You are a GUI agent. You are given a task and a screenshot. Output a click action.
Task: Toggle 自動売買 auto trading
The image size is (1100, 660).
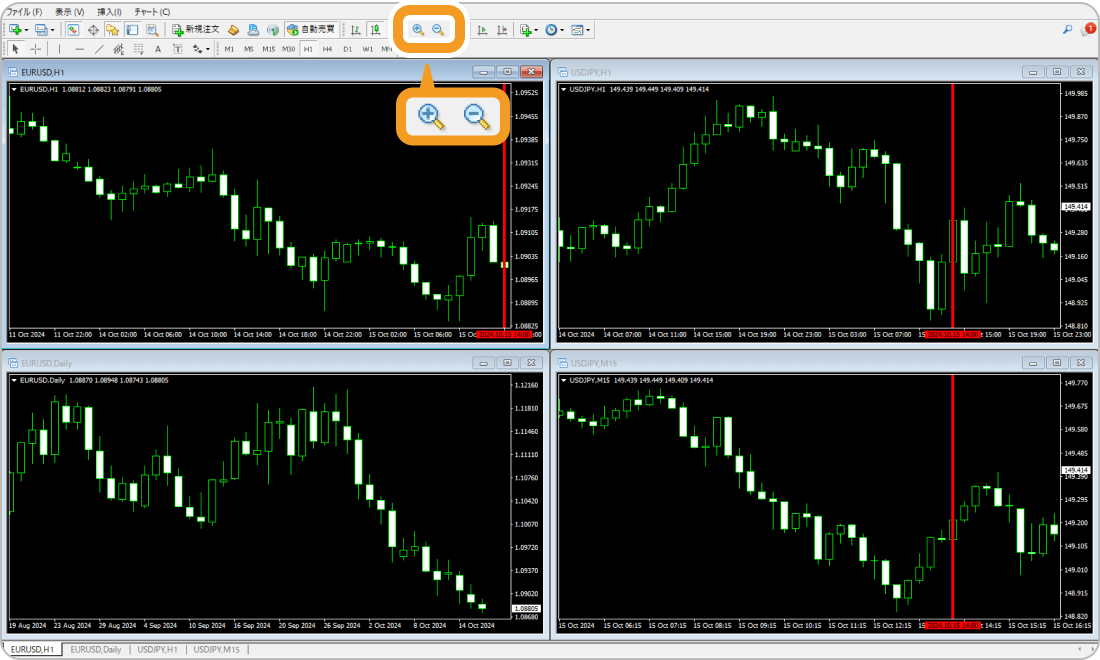click(x=311, y=29)
